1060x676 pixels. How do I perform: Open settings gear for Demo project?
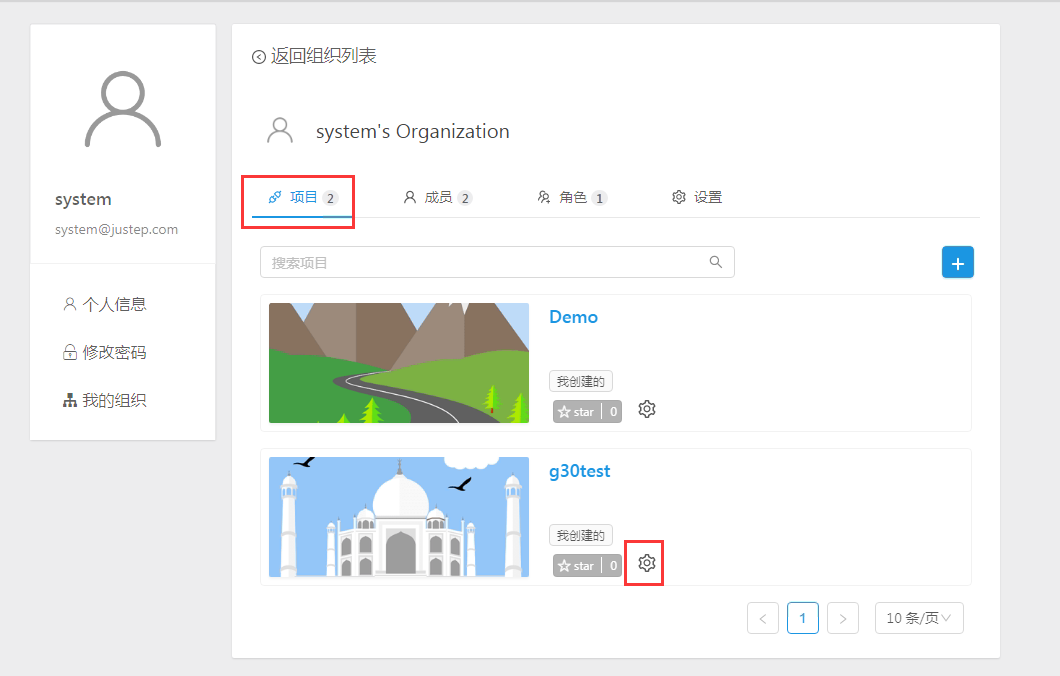647,409
